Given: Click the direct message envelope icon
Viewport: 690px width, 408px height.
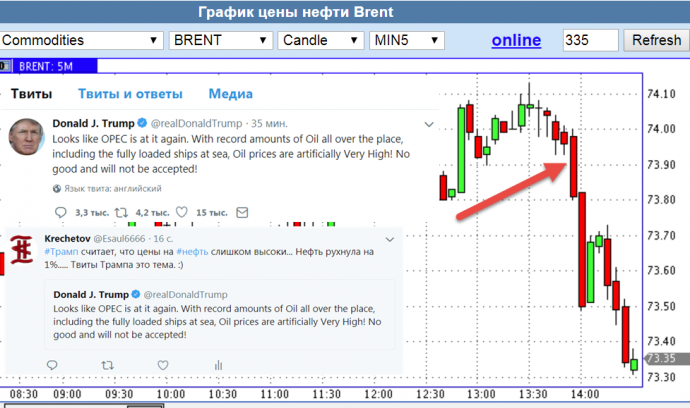Looking at the screenshot, I should (243, 212).
